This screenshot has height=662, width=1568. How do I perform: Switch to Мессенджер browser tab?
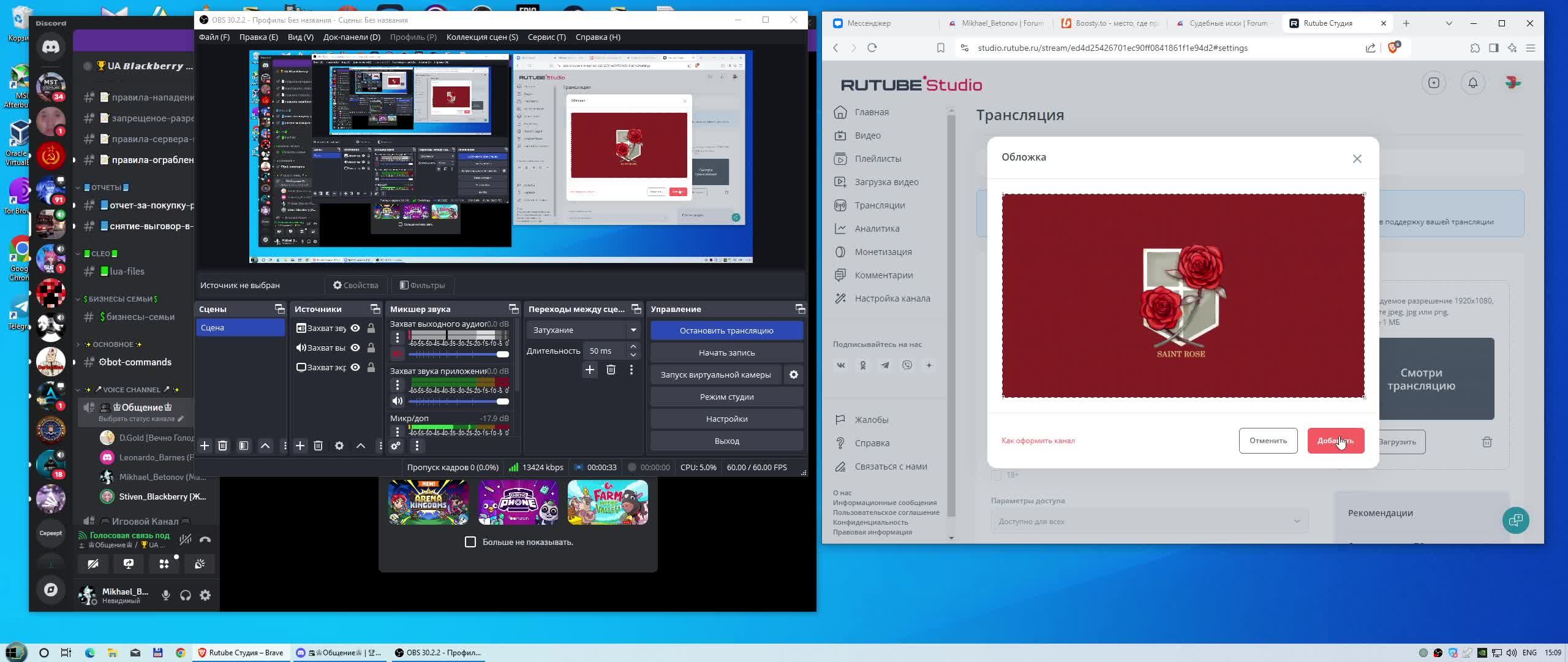(x=882, y=23)
